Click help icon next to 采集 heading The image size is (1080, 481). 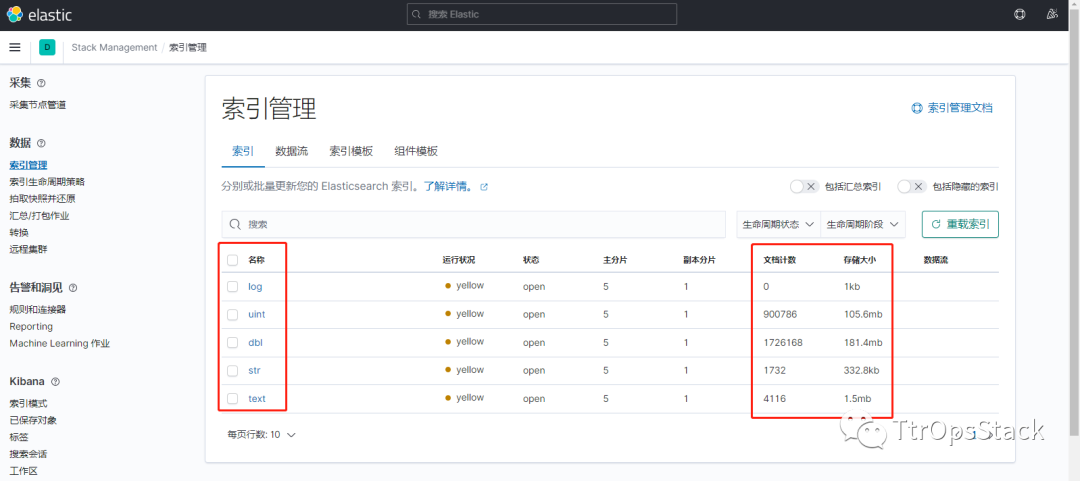pyautogui.click(x=41, y=83)
